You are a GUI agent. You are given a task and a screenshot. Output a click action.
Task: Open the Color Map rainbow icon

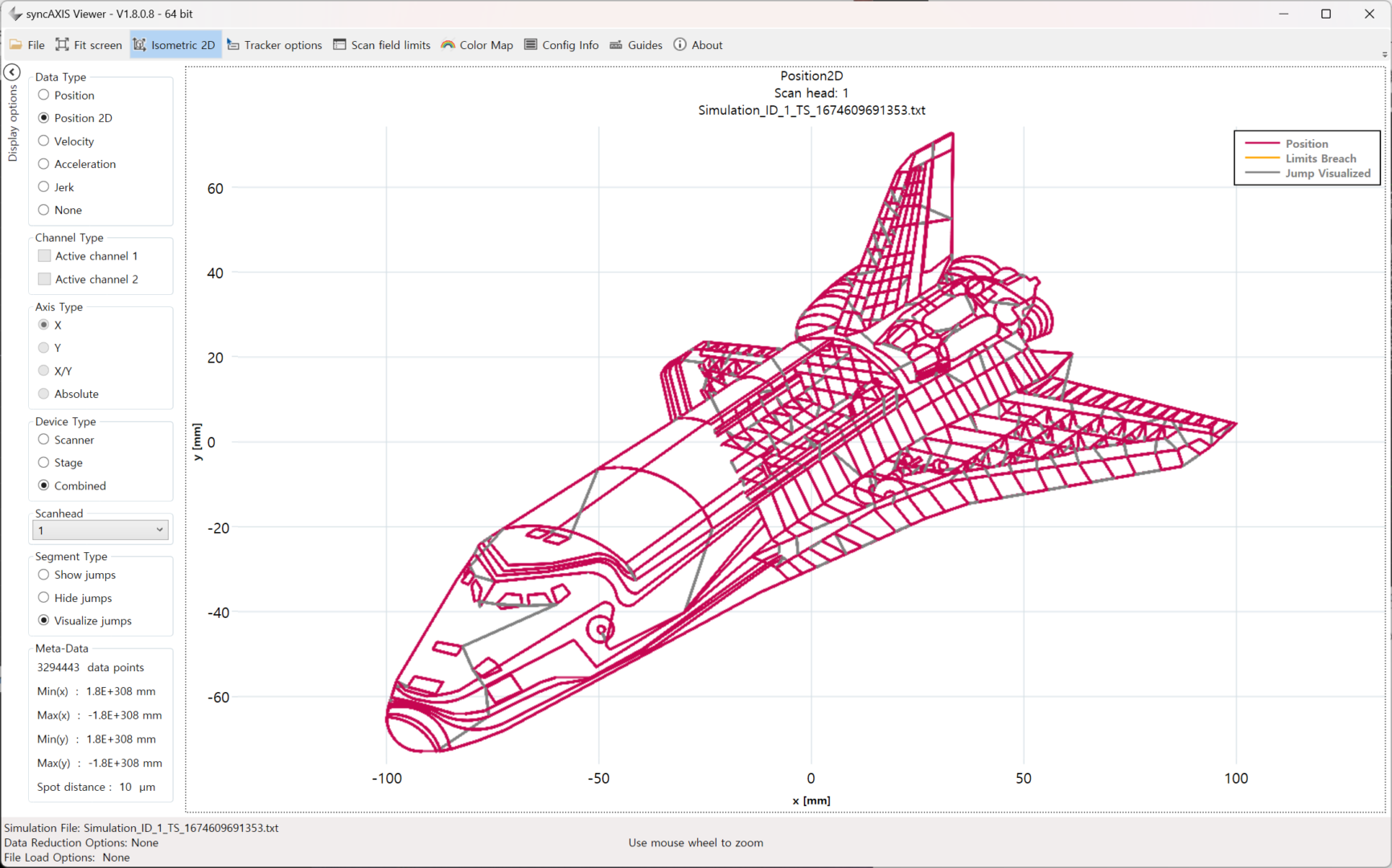[448, 45]
